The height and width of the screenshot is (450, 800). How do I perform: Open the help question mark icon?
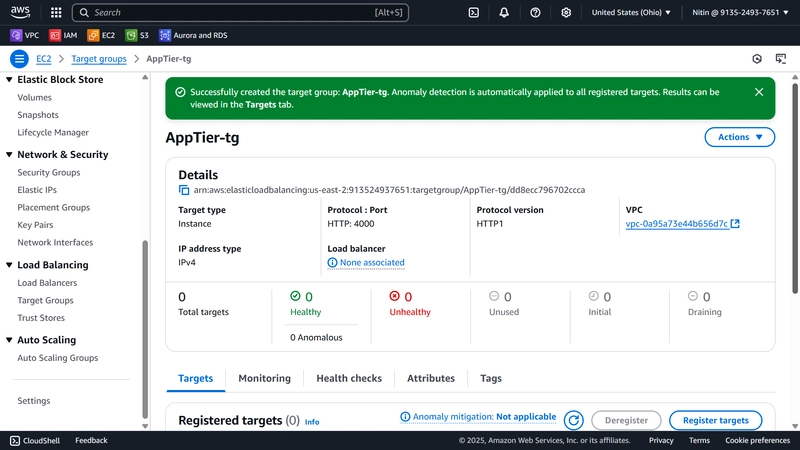pyautogui.click(x=535, y=12)
